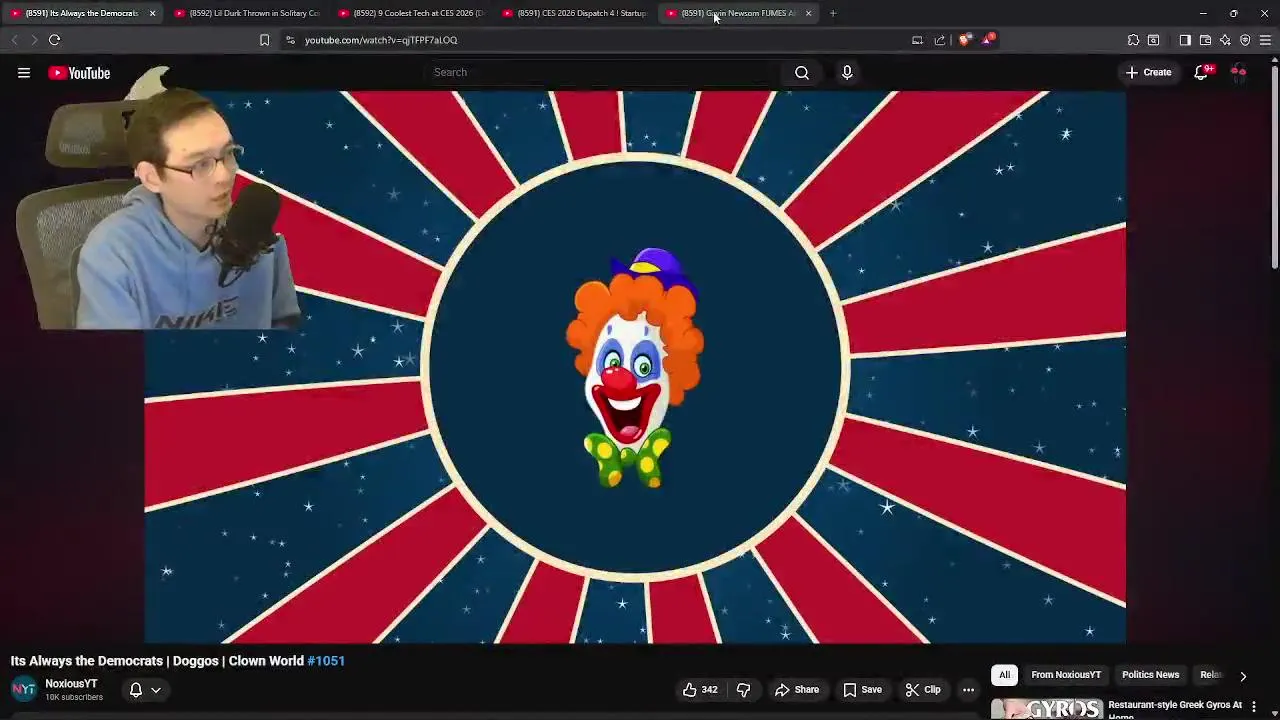The height and width of the screenshot is (720, 1280).
Task: Bookmark this page in the address bar
Action: tap(264, 40)
